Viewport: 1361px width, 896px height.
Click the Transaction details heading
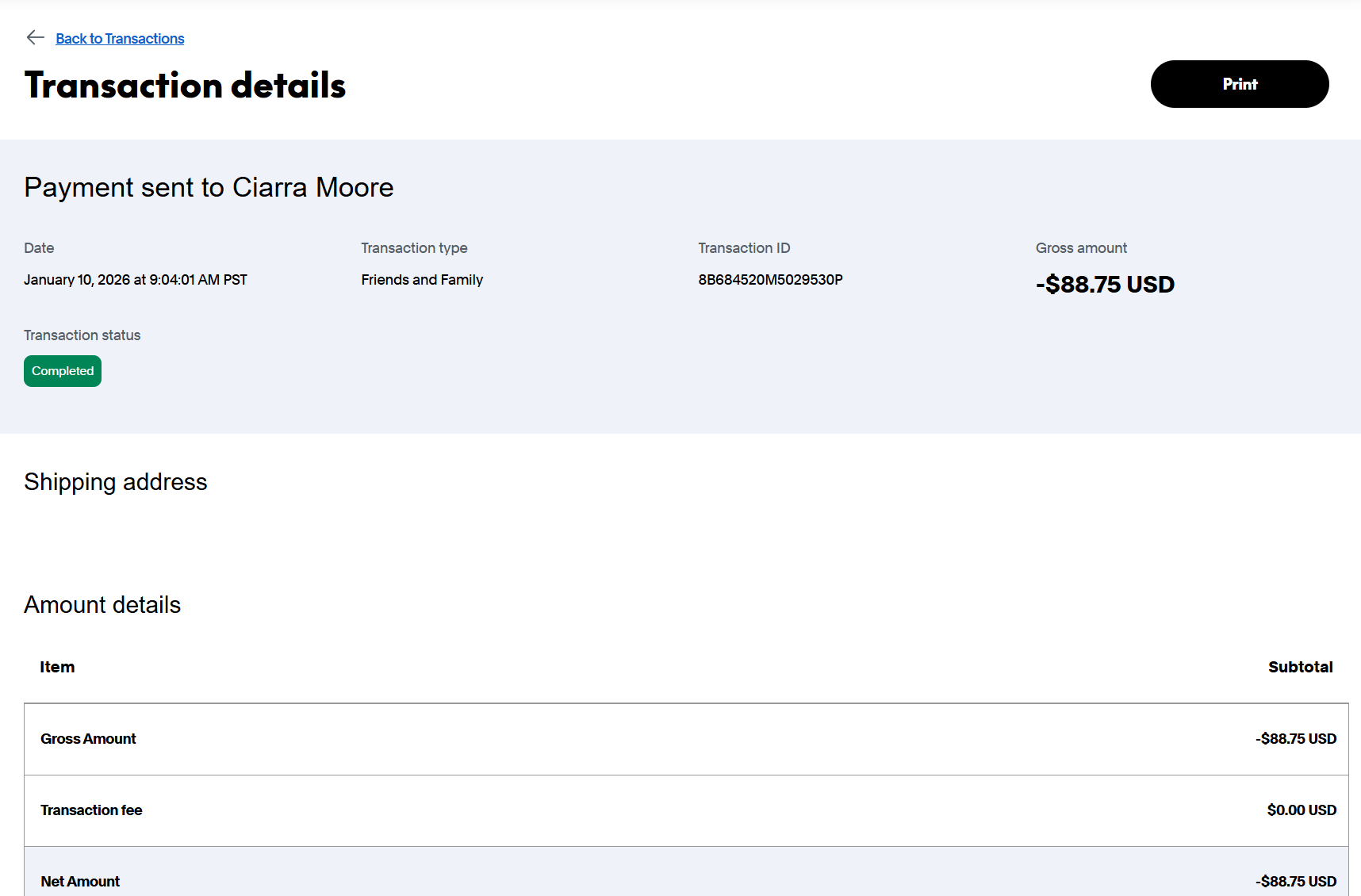pyautogui.click(x=185, y=86)
